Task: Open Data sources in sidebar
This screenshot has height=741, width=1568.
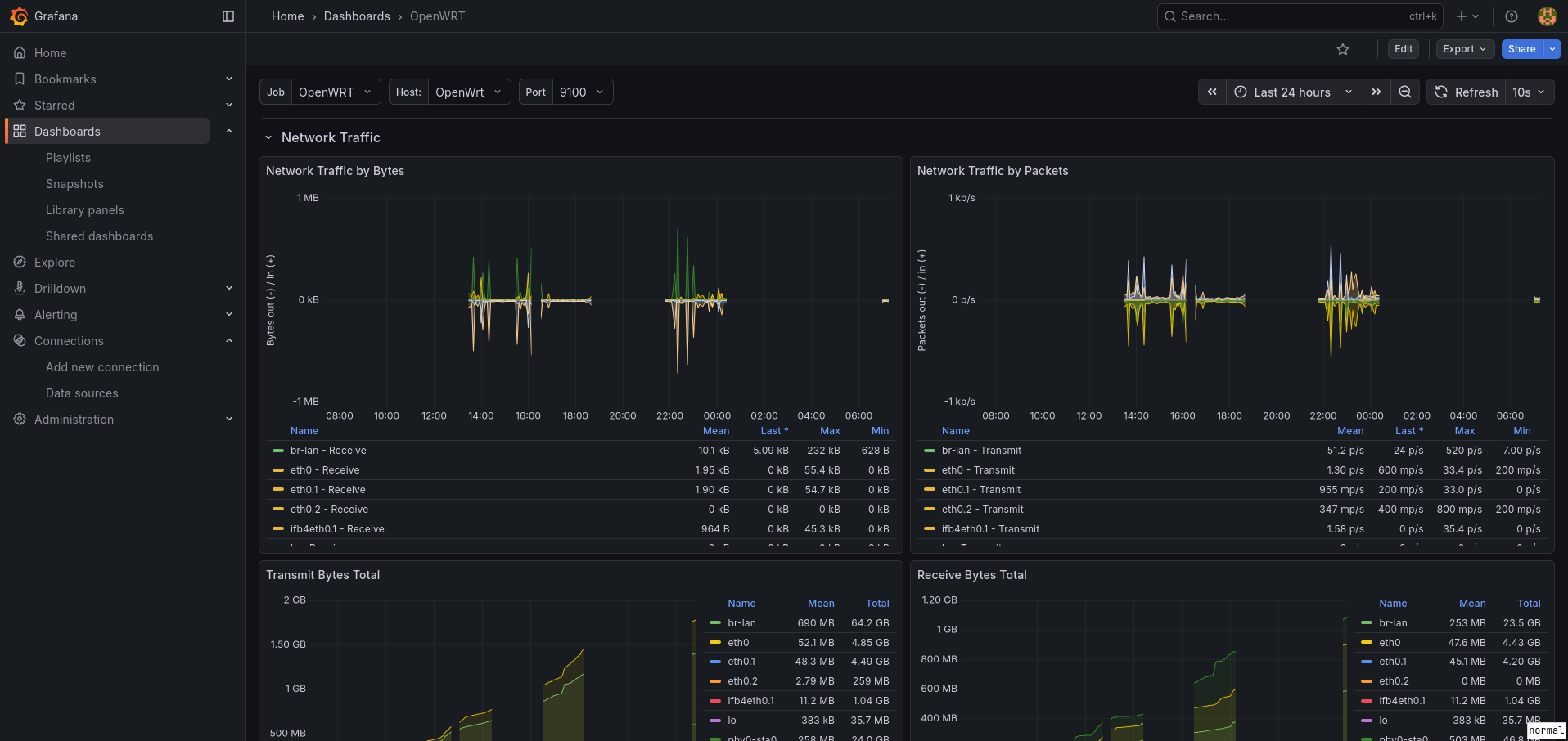Action: click(82, 393)
